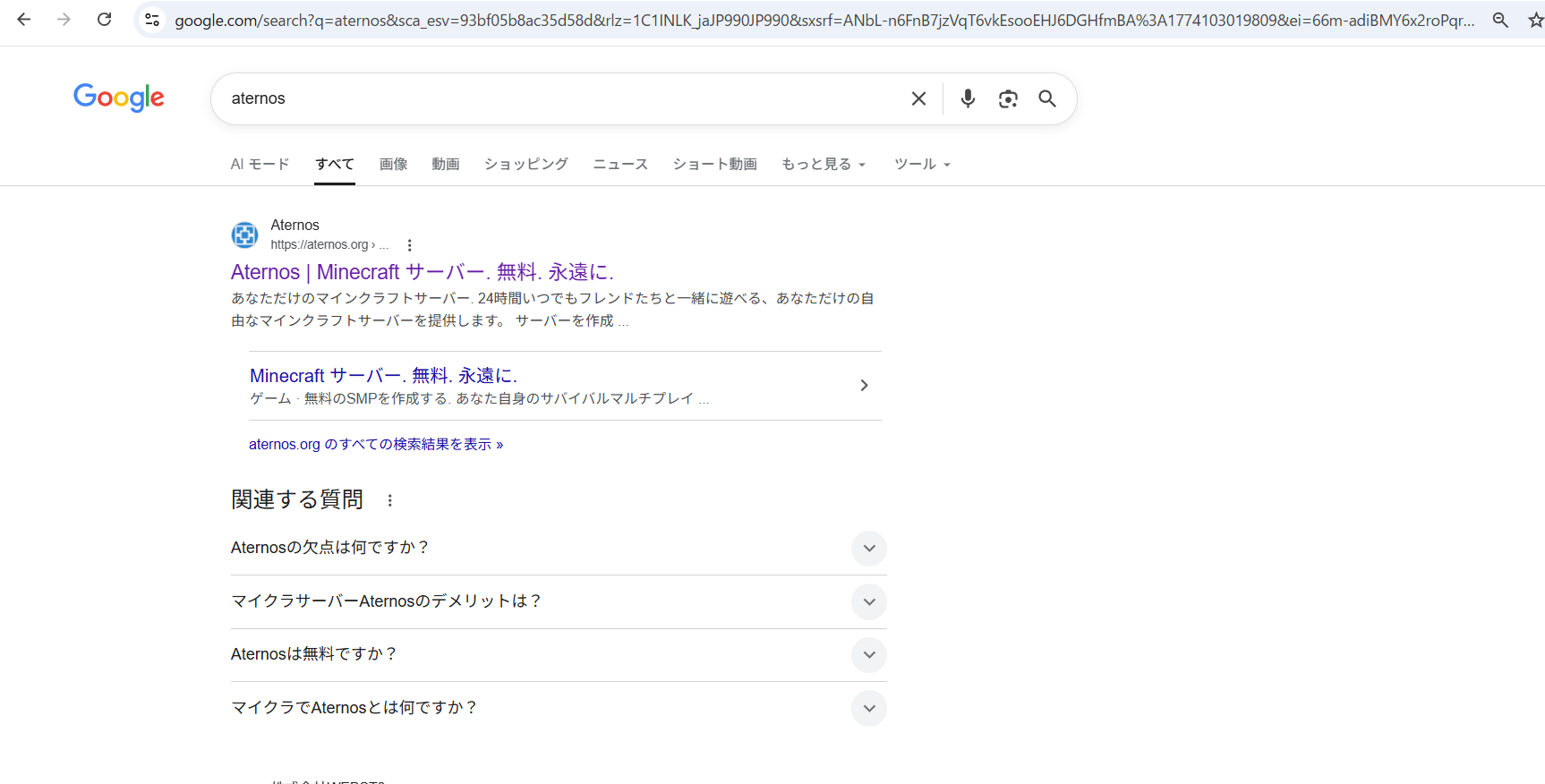The width and height of the screenshot is (1545, 784).
Task: Click into the search field containing 'aternos'
Action: (x=555, y=98)
